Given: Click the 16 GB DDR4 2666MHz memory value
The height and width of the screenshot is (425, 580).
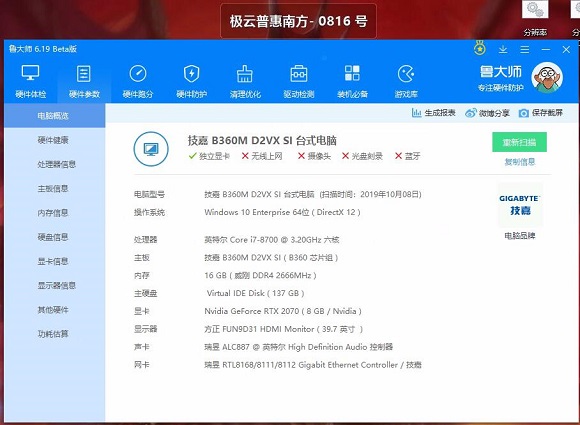Looking at the screenshot, I should click(x=260, y=276).
